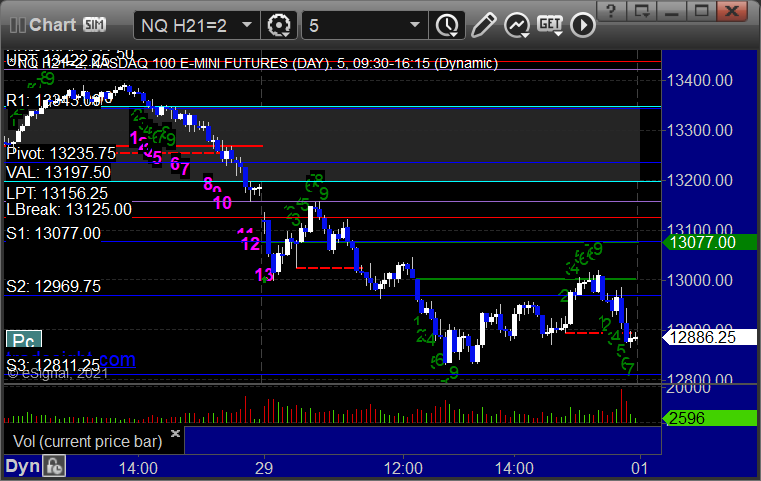The height and width of the screenshot is (481, 761).
Task: Maximize the chart window
Action: 702,10
